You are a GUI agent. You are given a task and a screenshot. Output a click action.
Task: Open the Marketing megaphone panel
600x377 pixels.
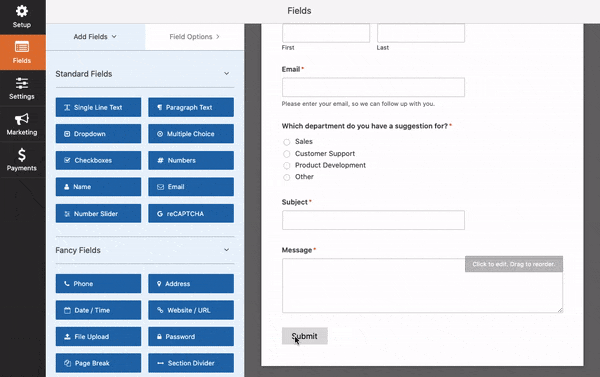(x=22, y=124)
